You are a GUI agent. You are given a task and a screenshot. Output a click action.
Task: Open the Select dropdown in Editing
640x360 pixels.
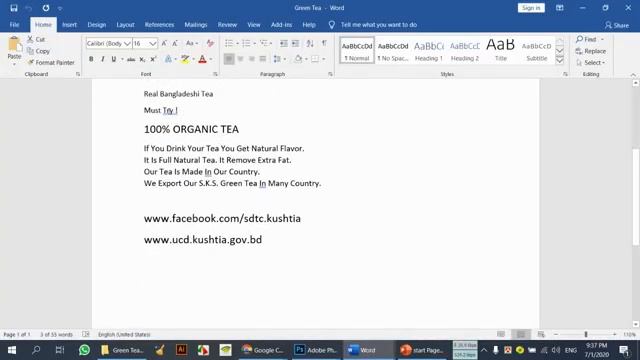pyautogui.click(x=591, y=62)
